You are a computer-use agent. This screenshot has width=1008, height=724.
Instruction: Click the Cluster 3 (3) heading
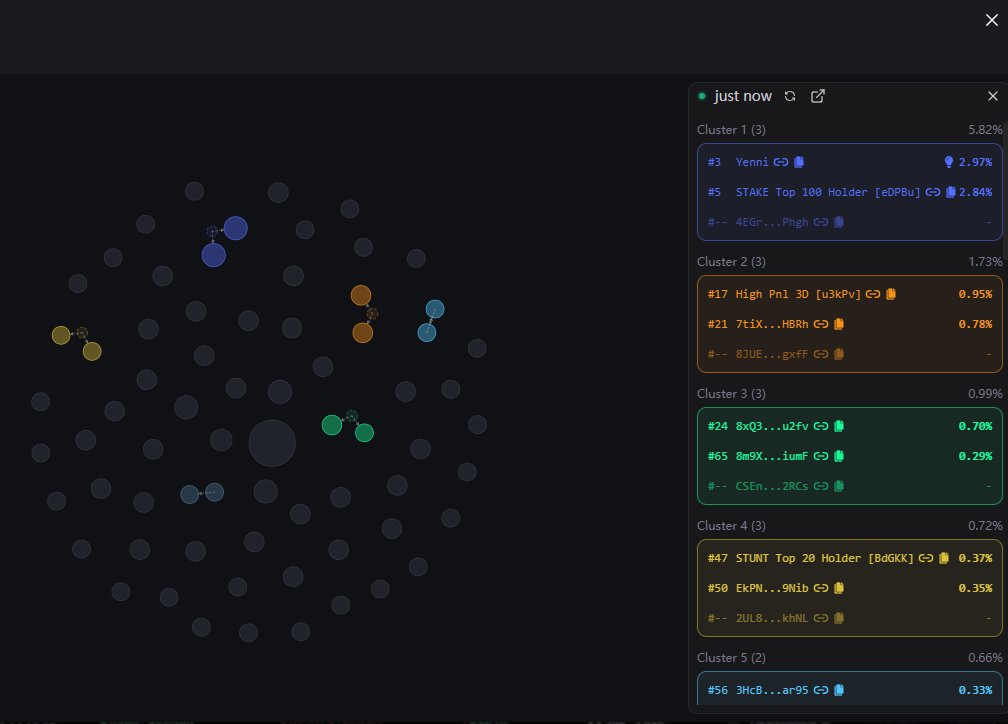coord(731,394)
